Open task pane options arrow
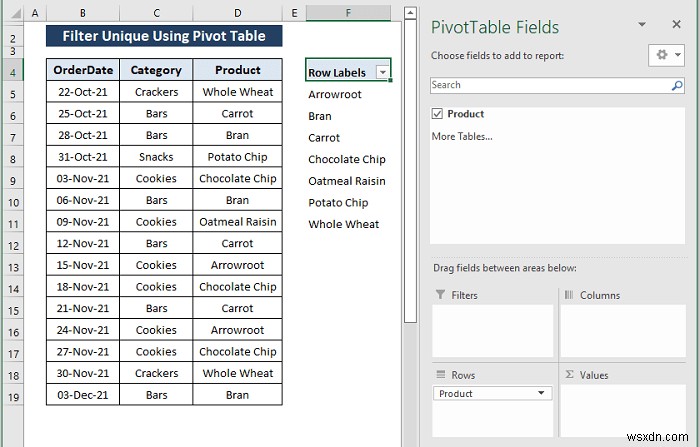700x447 pixels. coord(642,24)
